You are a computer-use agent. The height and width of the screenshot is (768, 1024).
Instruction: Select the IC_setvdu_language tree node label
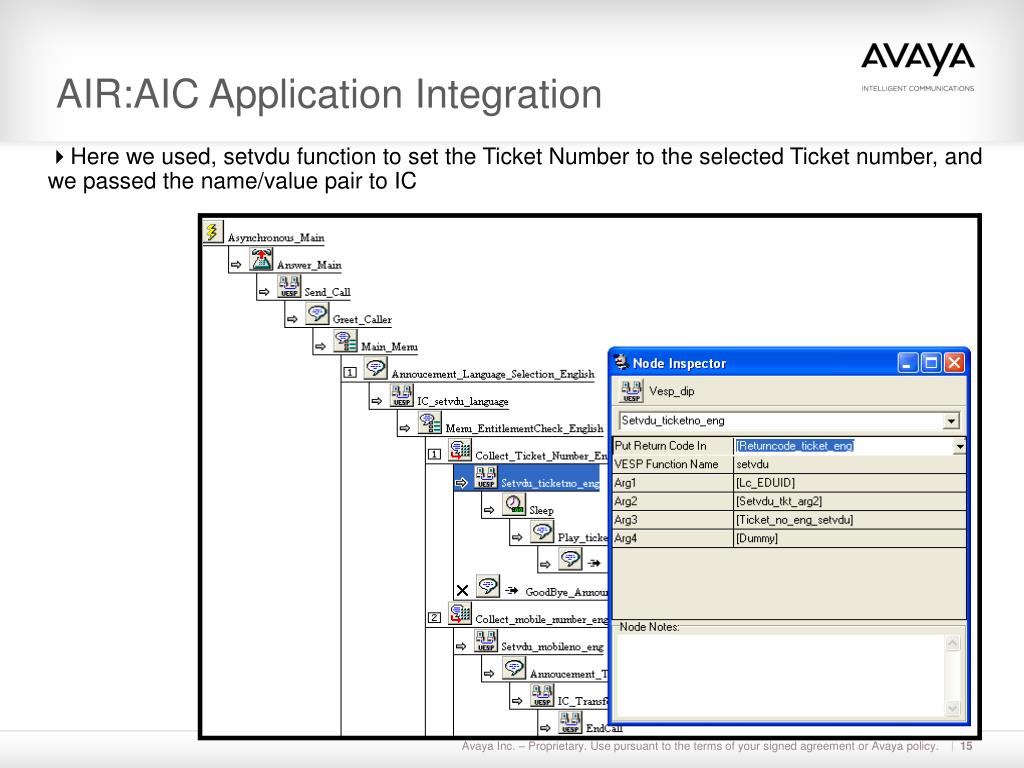[x=462, y=402]
